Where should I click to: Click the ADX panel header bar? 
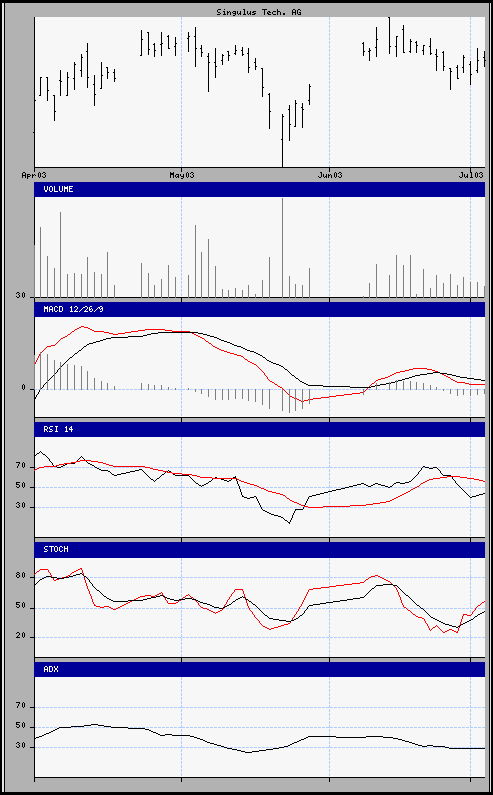pos(260,669)
